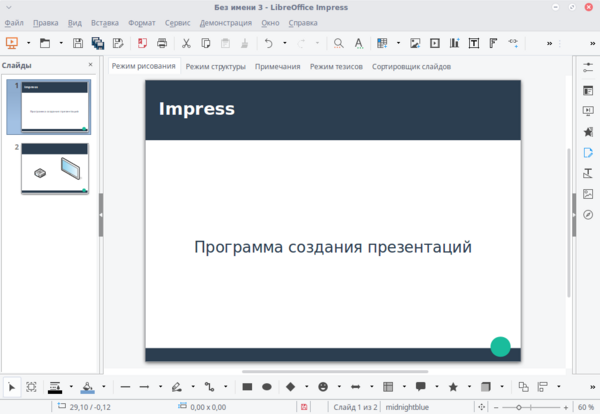Screen dimensions: 600x414
Task: Open the Формат menu
Action: tap(144, 22)
